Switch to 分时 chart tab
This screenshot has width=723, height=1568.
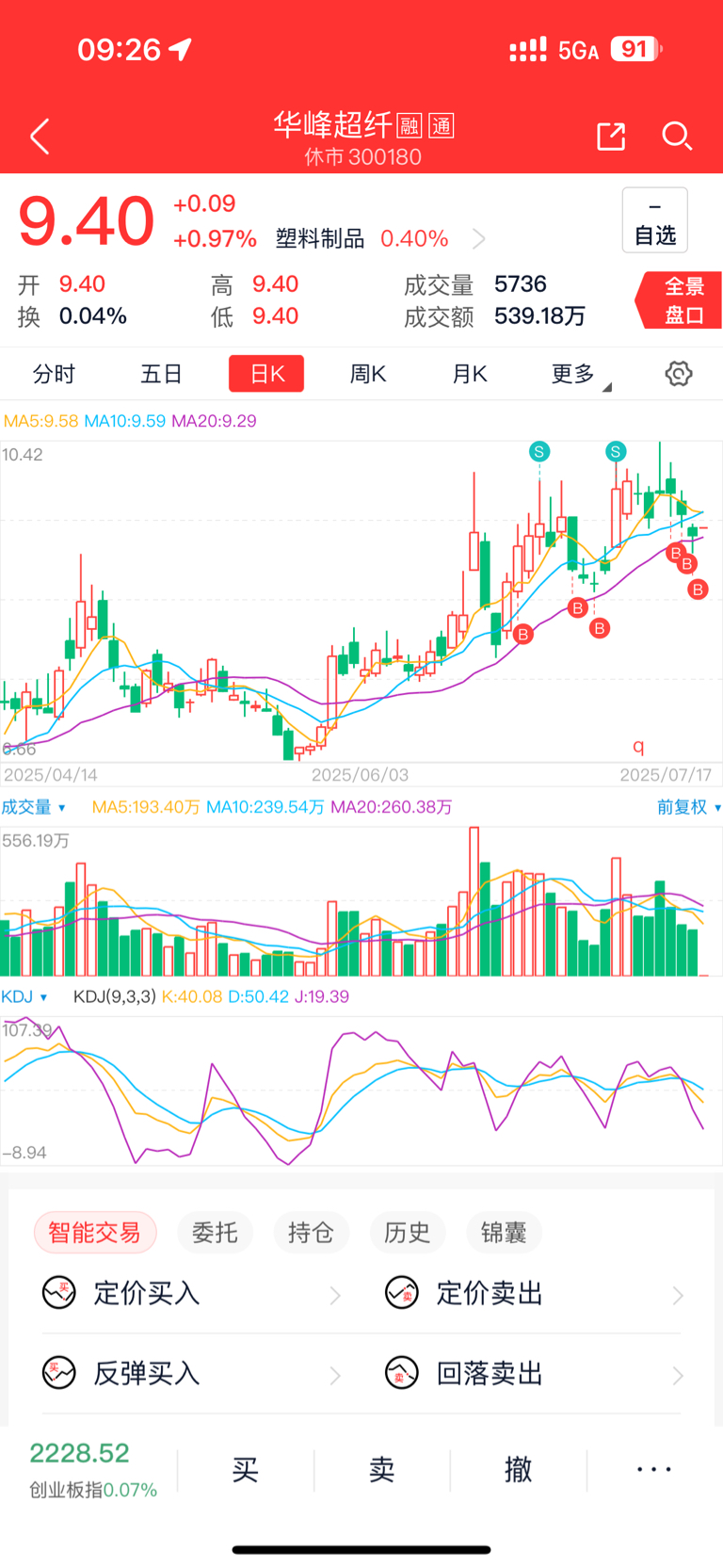(x=54, y=374)
